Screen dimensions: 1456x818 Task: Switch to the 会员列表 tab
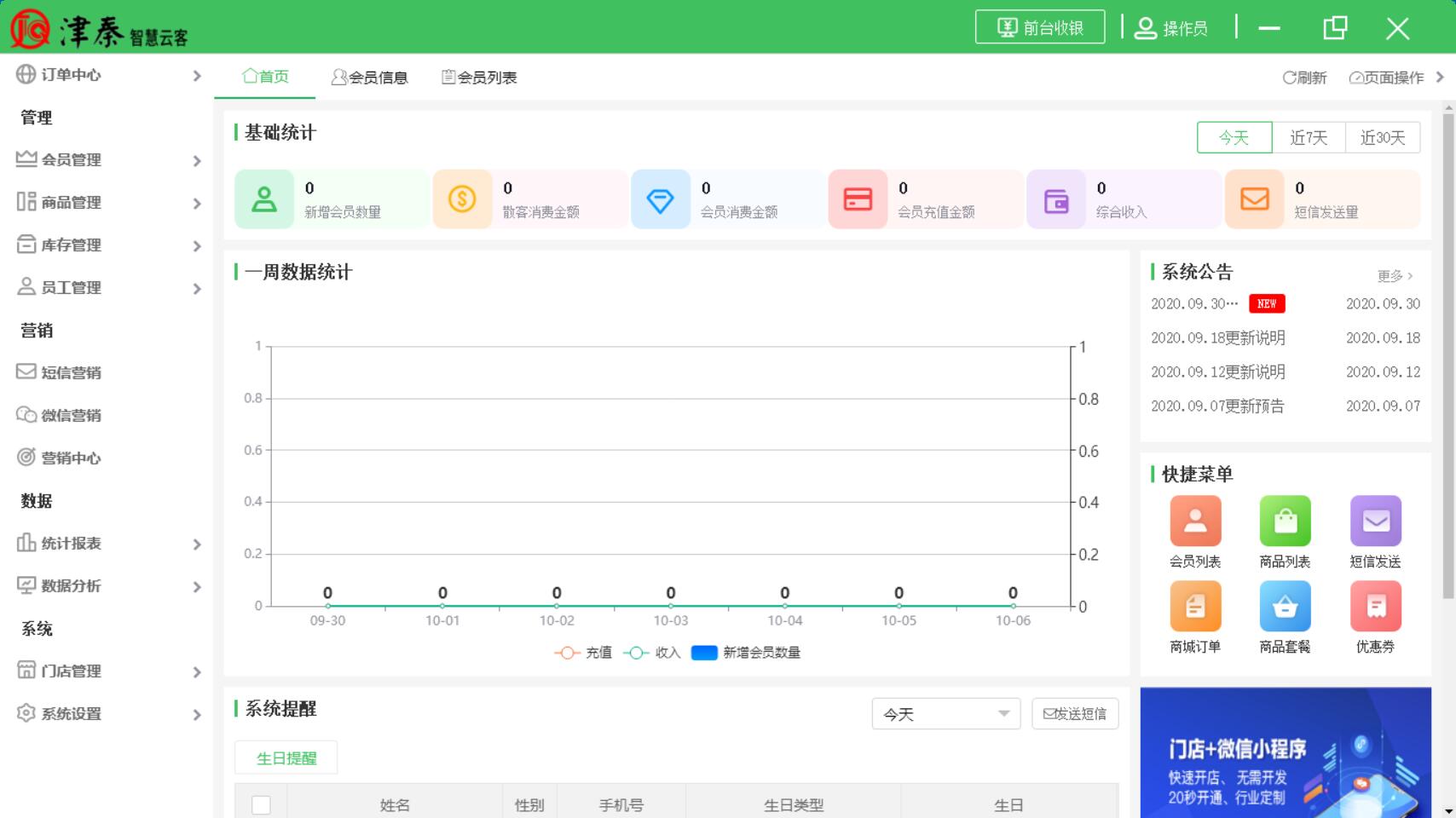coord(479,78)
